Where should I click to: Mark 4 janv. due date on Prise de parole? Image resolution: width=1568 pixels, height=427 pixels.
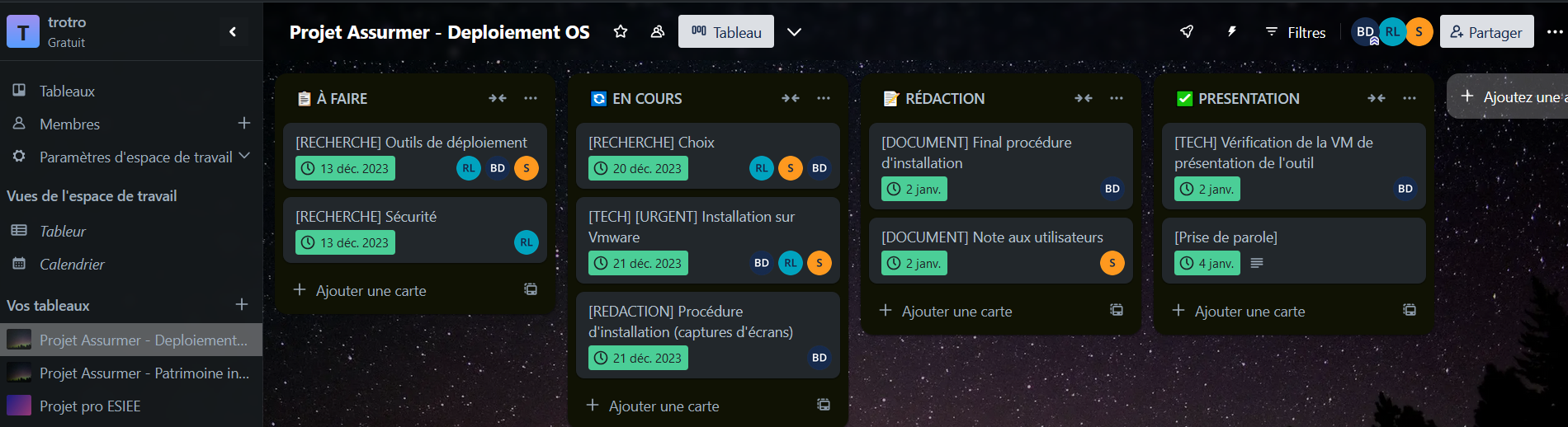[1207, 263]
